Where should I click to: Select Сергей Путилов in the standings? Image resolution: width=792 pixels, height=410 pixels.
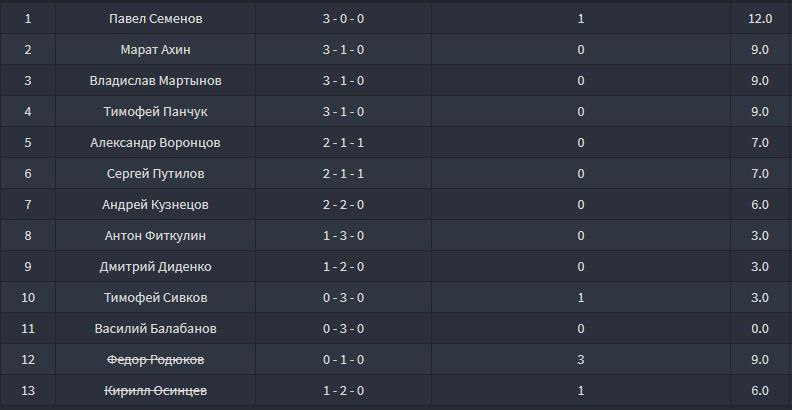tap(155, 174)
